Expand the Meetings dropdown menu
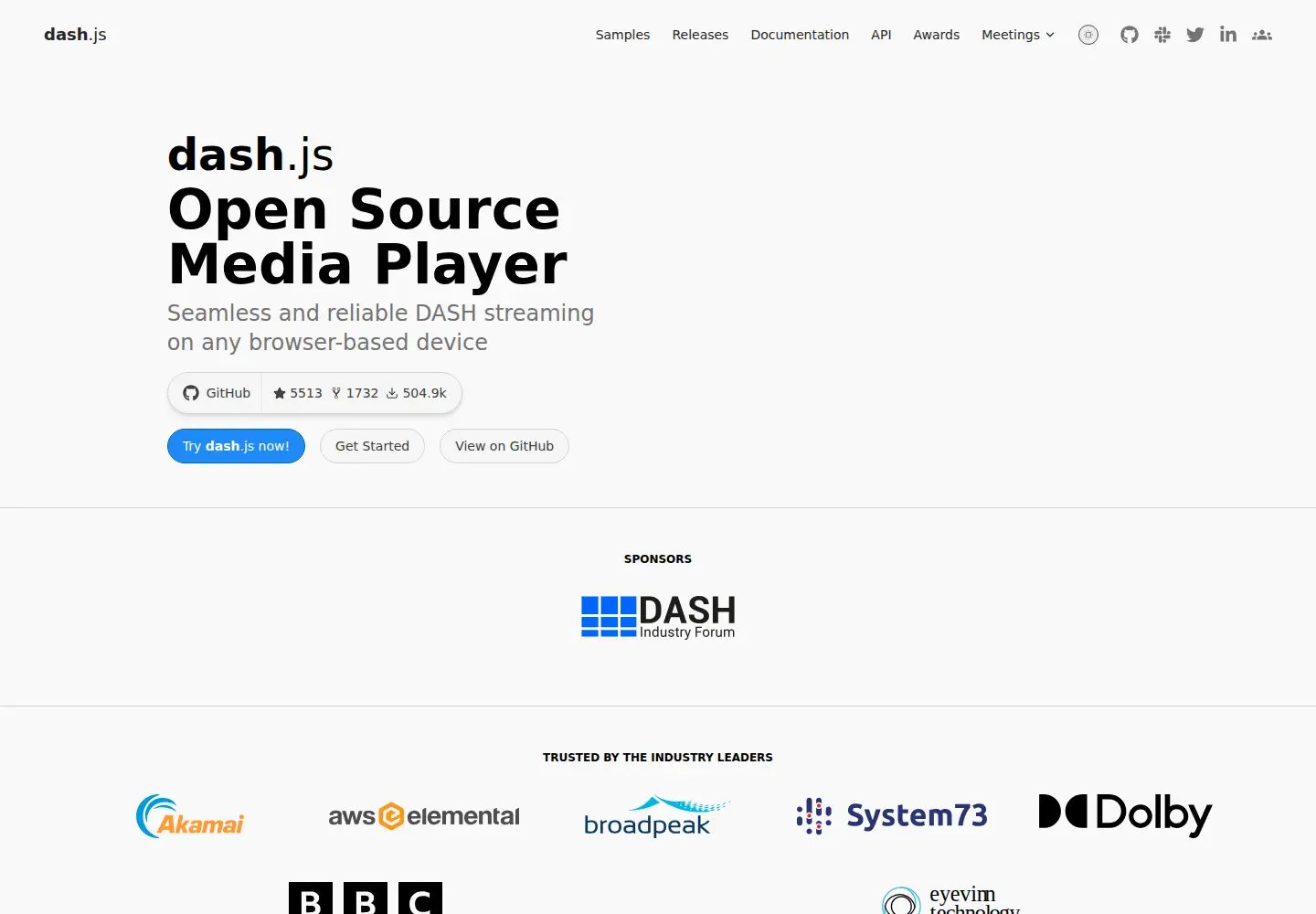Viewport: 1316px width, 914px height. pos(1018,35)
